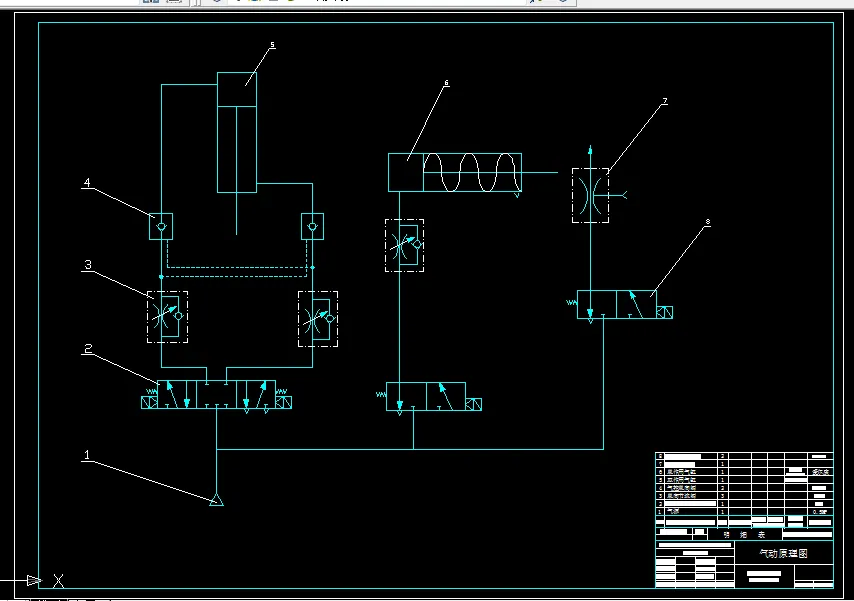
Task: Select the middle two-position valve body
Action: pos(426,397)
